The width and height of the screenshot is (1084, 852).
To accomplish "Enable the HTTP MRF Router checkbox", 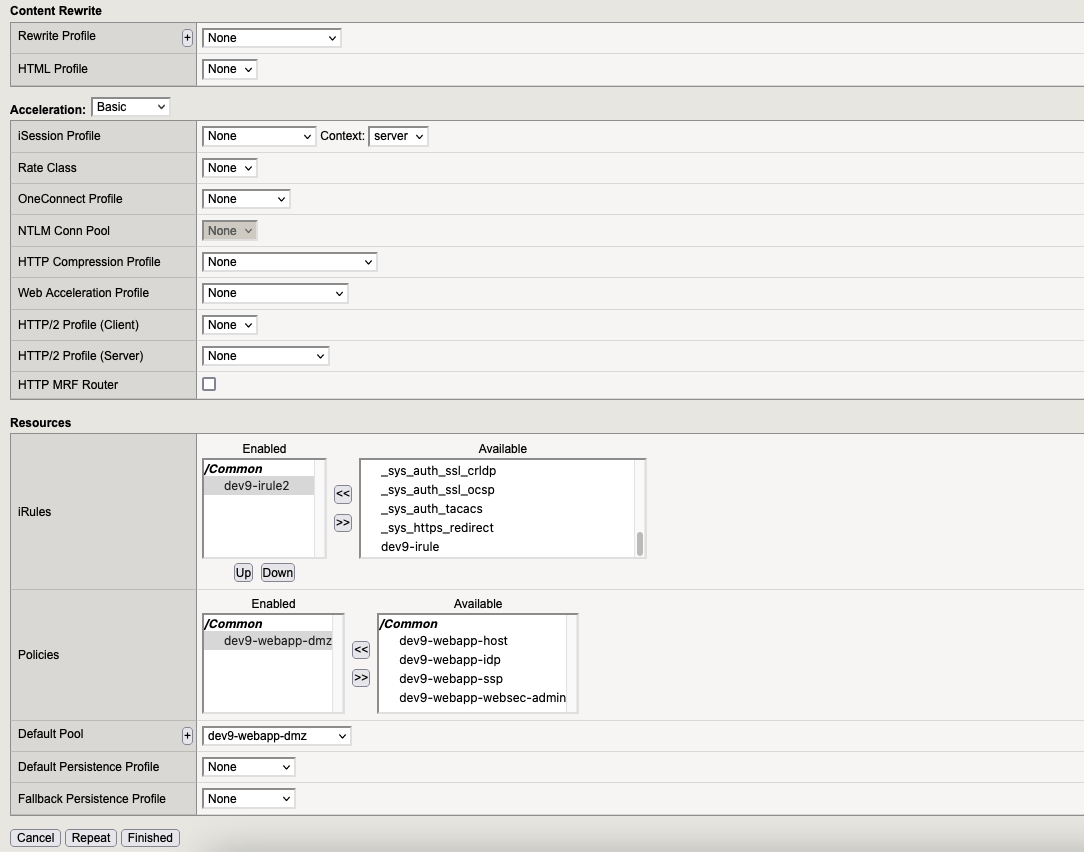I will click(x=209, y=384).
